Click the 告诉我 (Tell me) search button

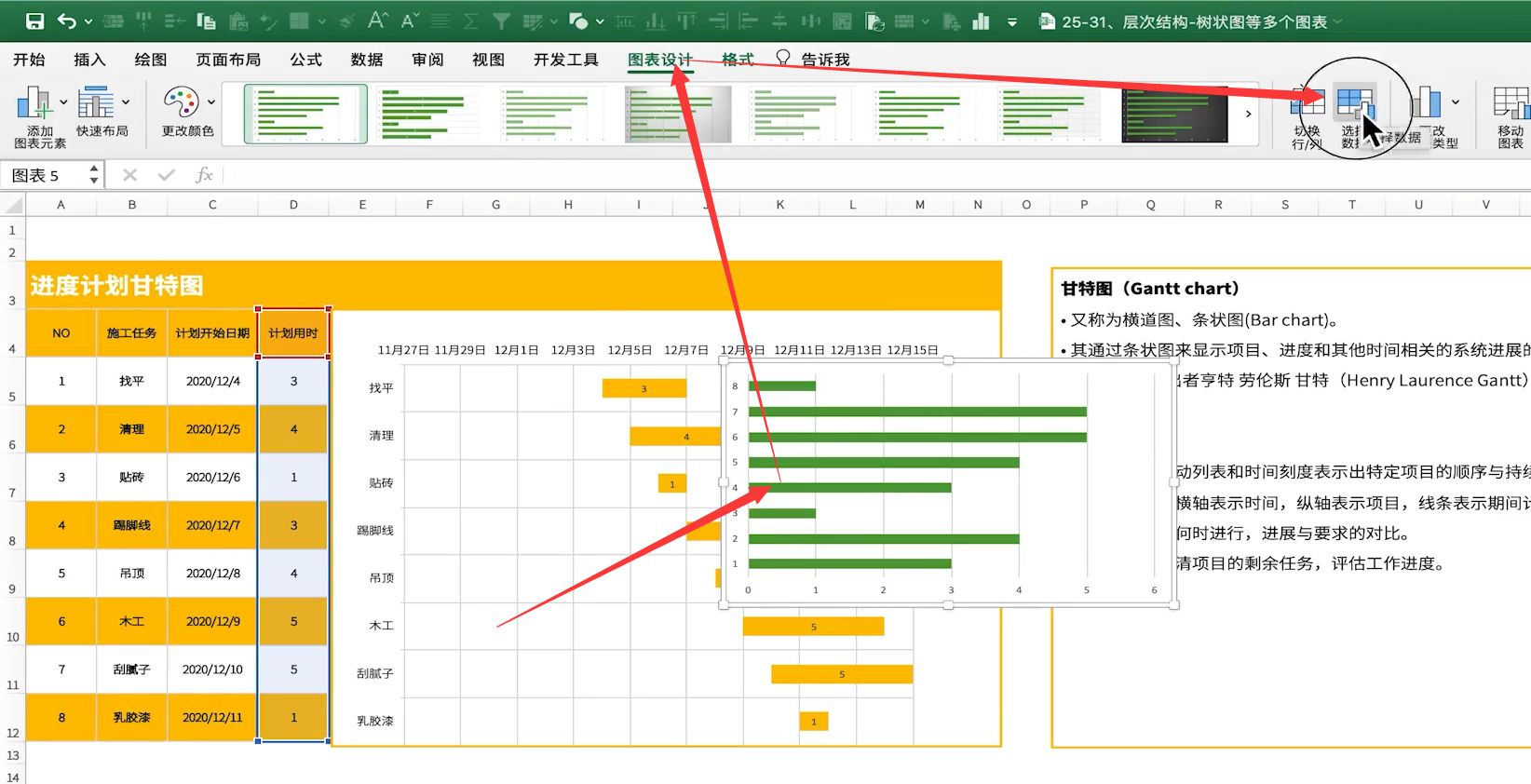[x=813, y=60]
